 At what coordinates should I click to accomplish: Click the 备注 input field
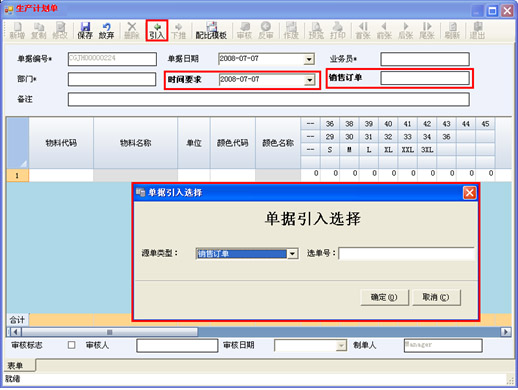click(269, 100)
